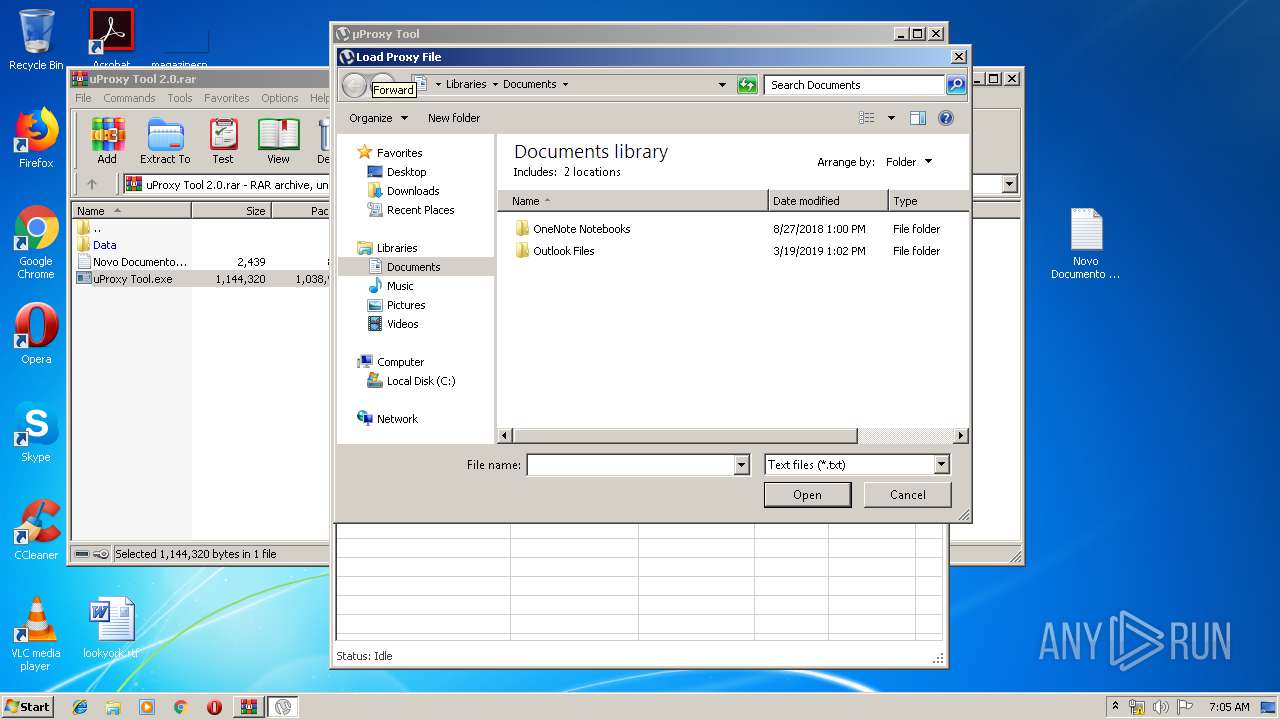Open the Help question mark icon

946,118
